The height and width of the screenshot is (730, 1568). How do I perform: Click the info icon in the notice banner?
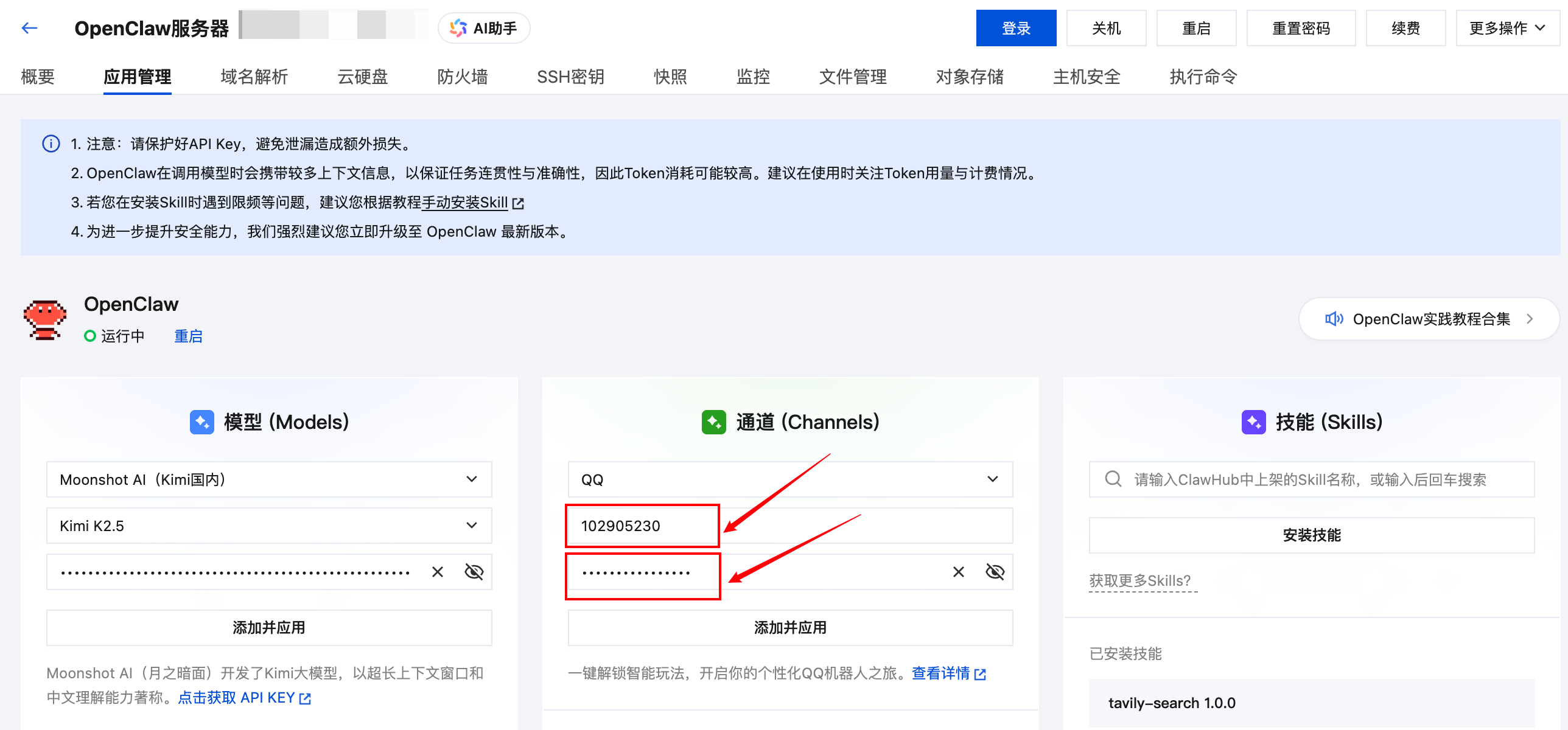coord(51,144)
